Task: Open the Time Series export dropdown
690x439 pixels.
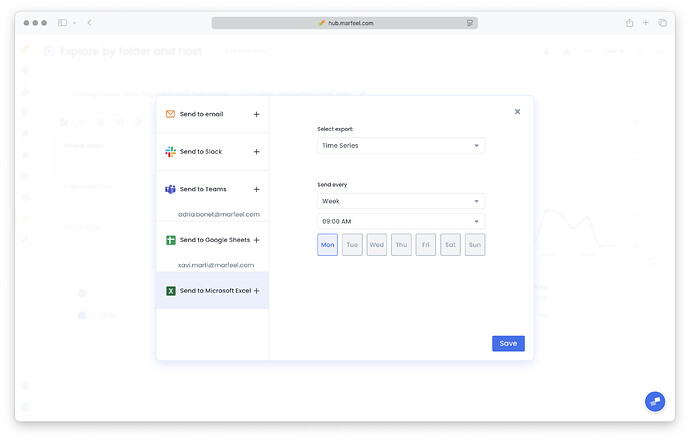Action: pyautogui.click(x=400, y=146)
